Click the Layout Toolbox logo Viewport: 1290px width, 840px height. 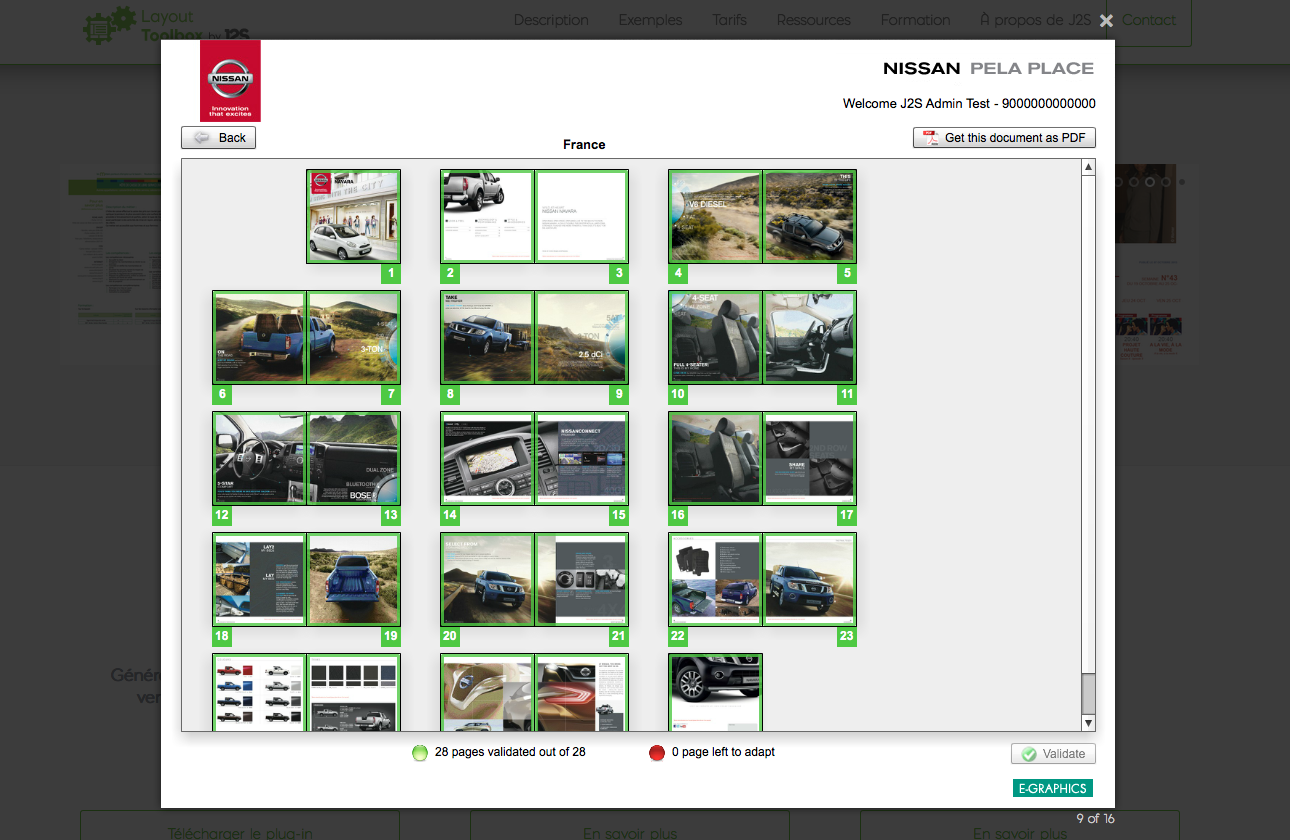(166, 25)
